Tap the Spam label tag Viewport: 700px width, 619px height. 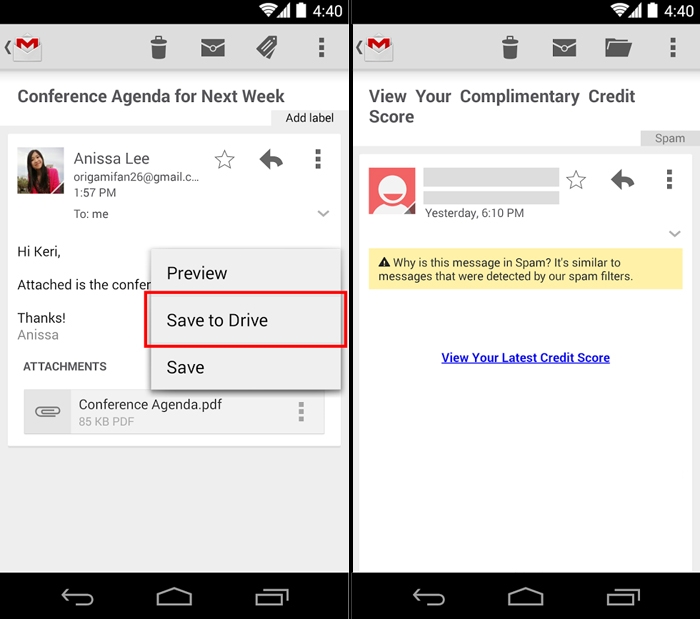pyautogui.click(x=670, y=138)
